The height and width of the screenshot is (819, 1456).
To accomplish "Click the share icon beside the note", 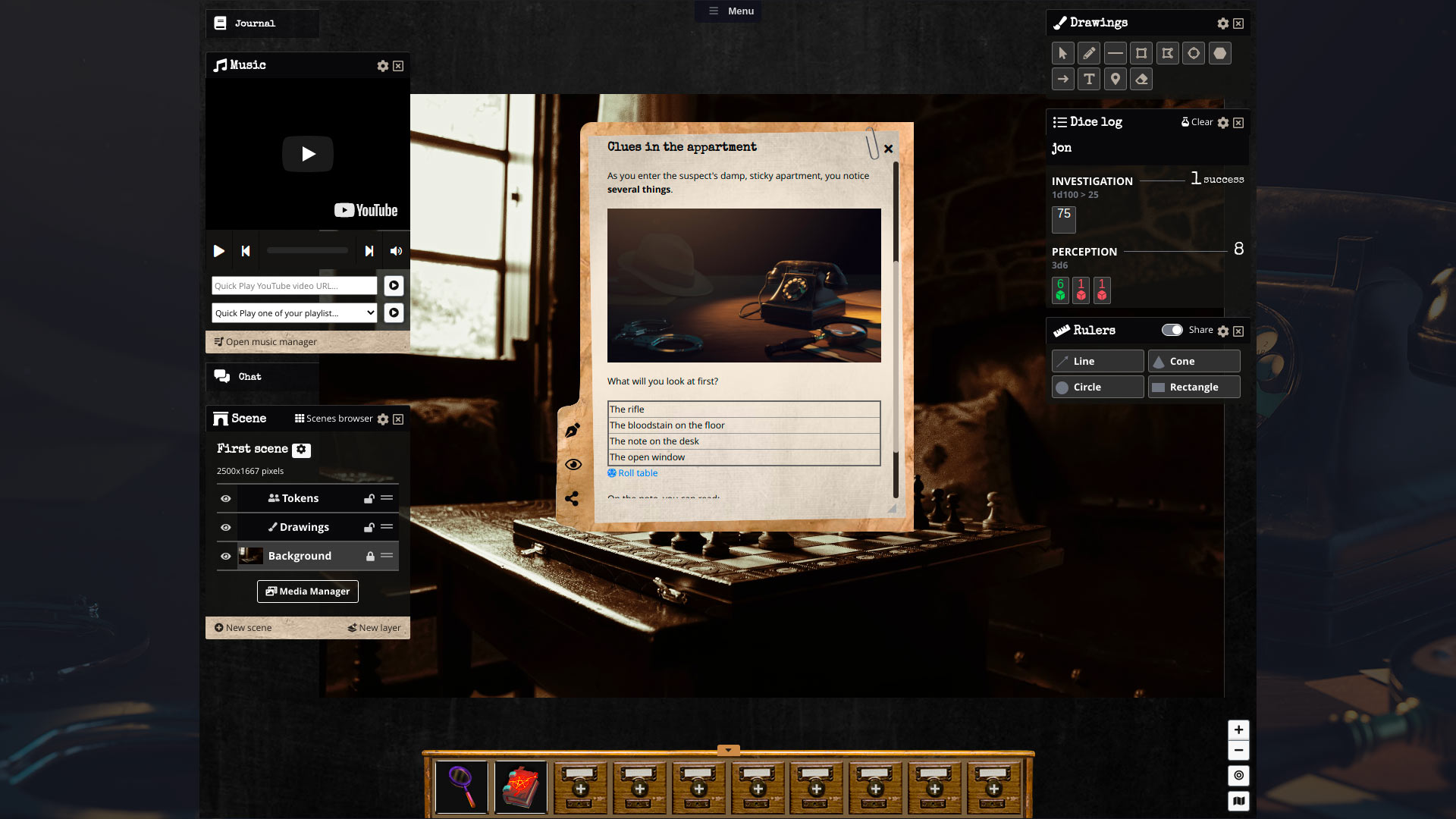I will (x=572, y=498).
